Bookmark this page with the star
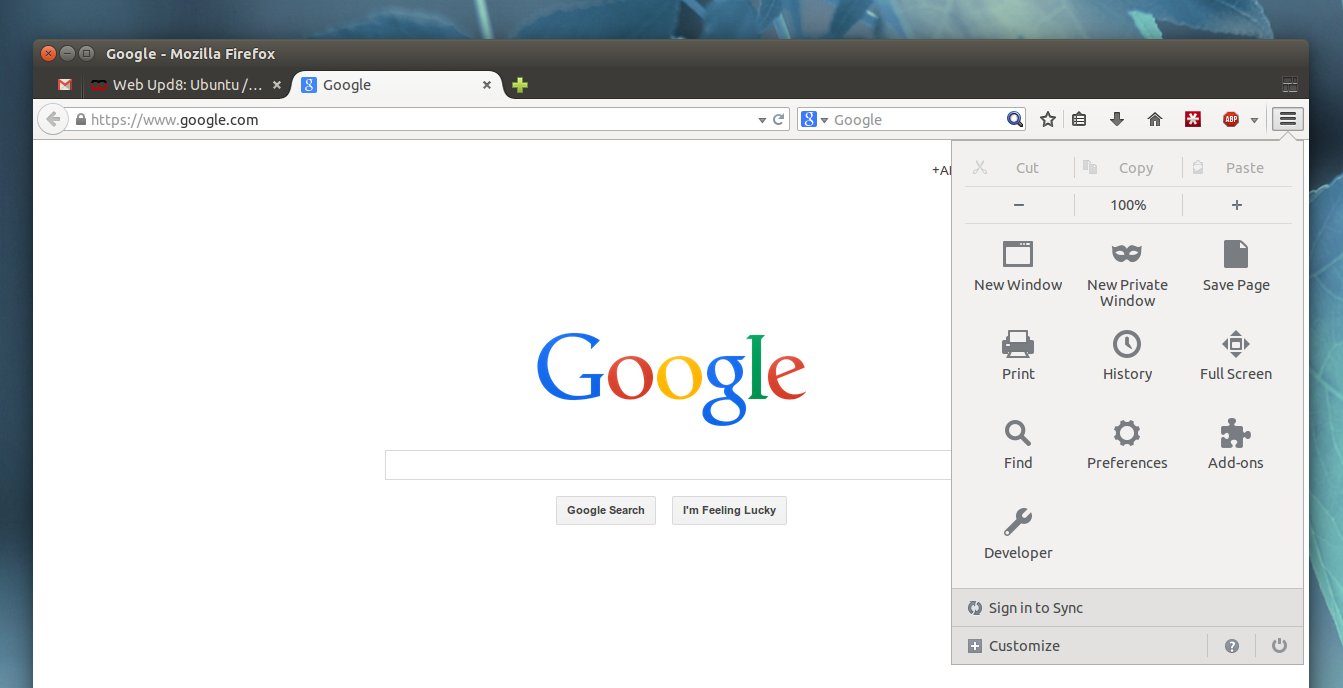The image size is (1343, 688). [x=1047, y=118]
